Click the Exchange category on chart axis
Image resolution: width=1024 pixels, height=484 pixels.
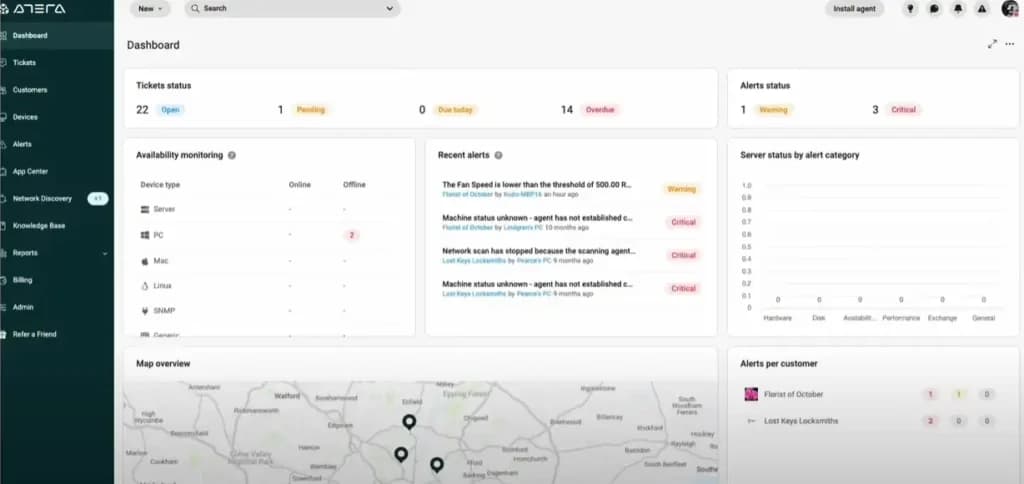[942, 318]
